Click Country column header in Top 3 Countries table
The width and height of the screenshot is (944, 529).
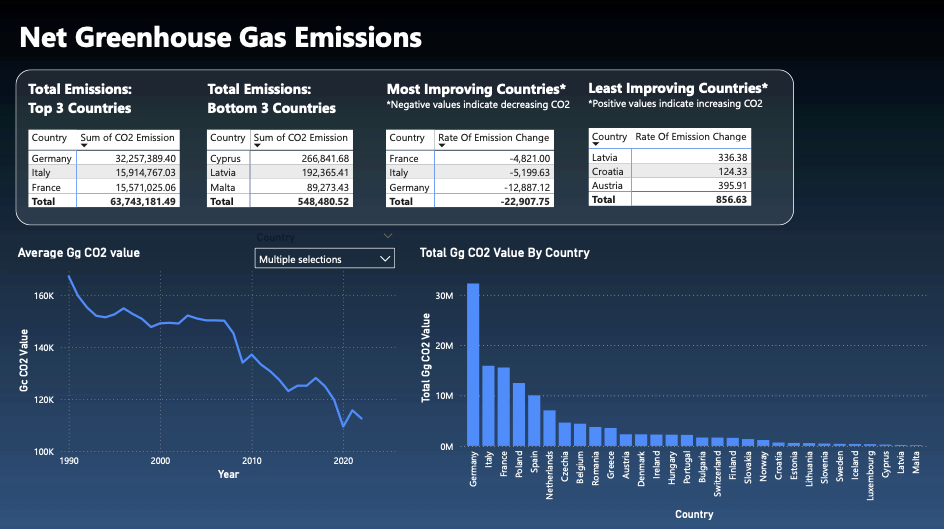click(49, 138)
